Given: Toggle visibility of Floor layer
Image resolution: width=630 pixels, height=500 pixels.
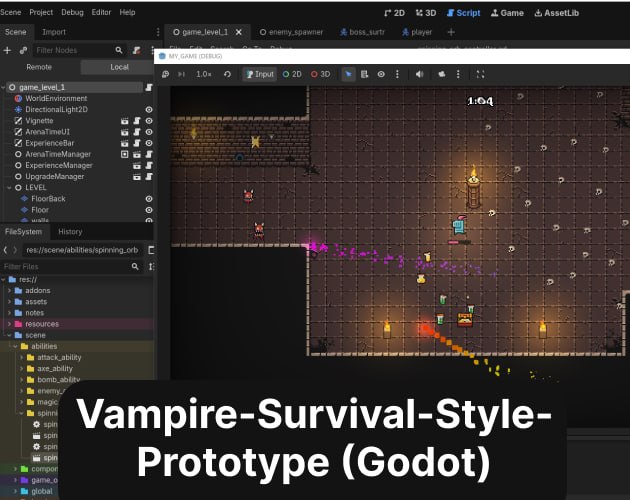Looking at the screenshot, I should point(149,210).
